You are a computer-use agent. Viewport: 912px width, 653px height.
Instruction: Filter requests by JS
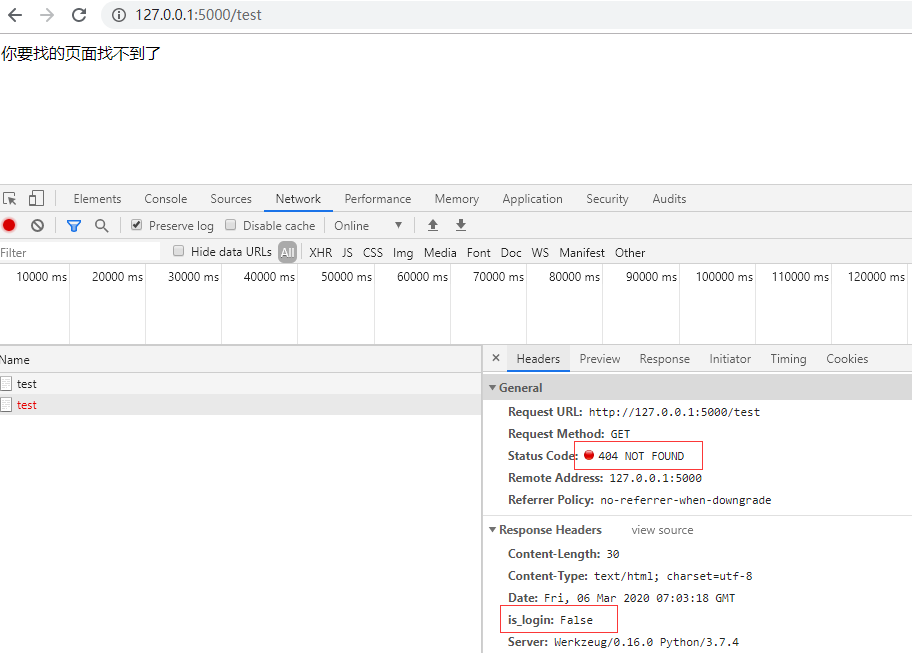pos(347,252)
